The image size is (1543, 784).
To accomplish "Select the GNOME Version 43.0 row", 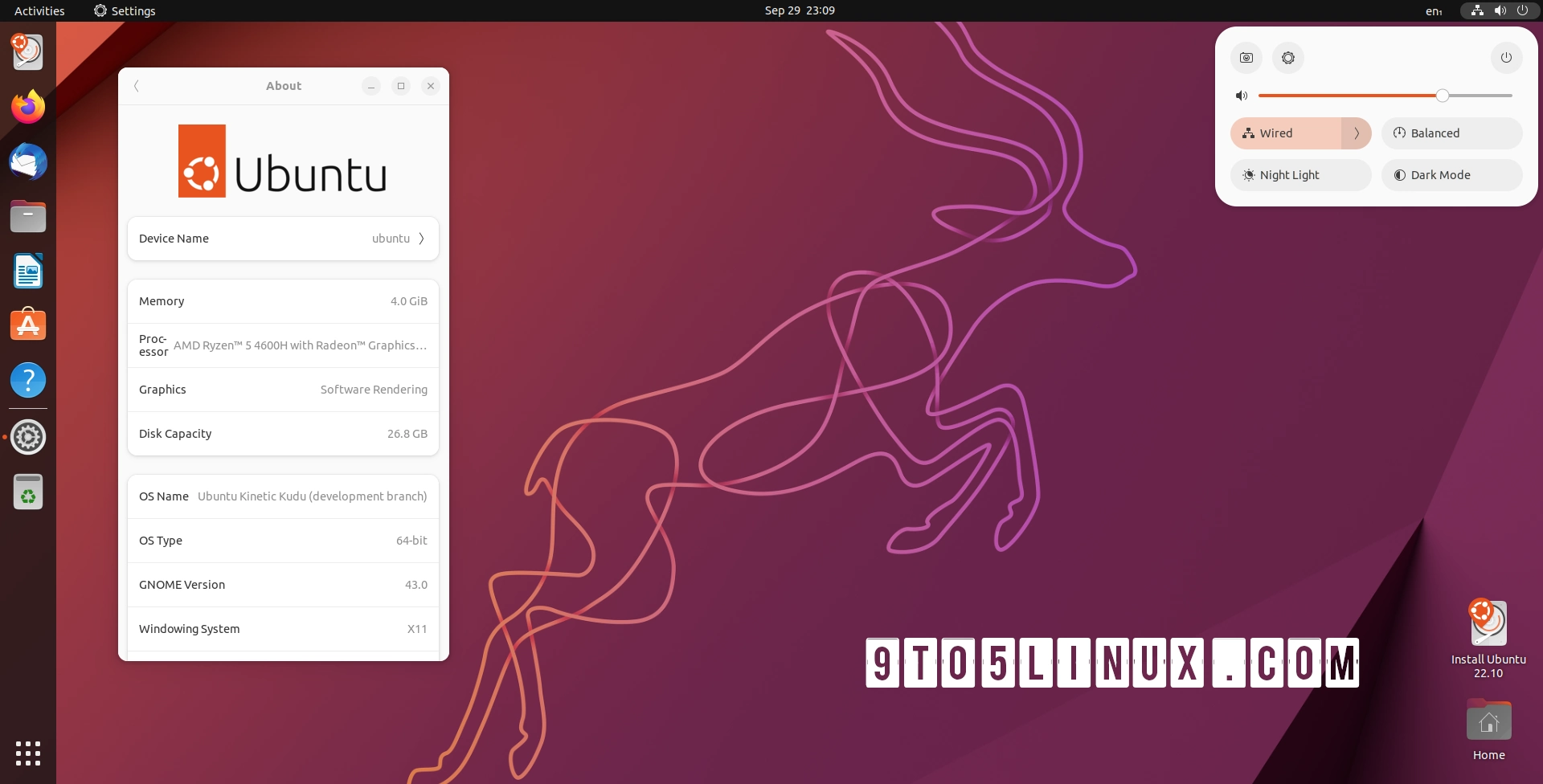I will click(283, 585).
